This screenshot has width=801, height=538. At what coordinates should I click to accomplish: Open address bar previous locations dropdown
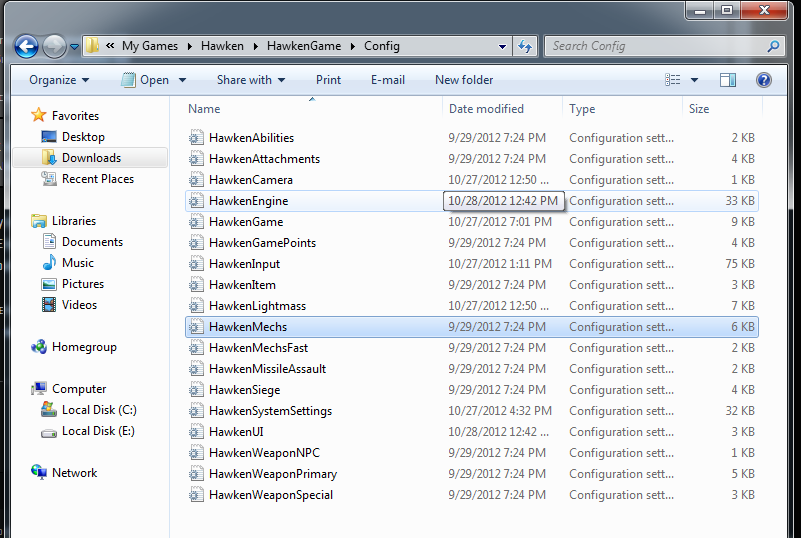pos(502,46)
